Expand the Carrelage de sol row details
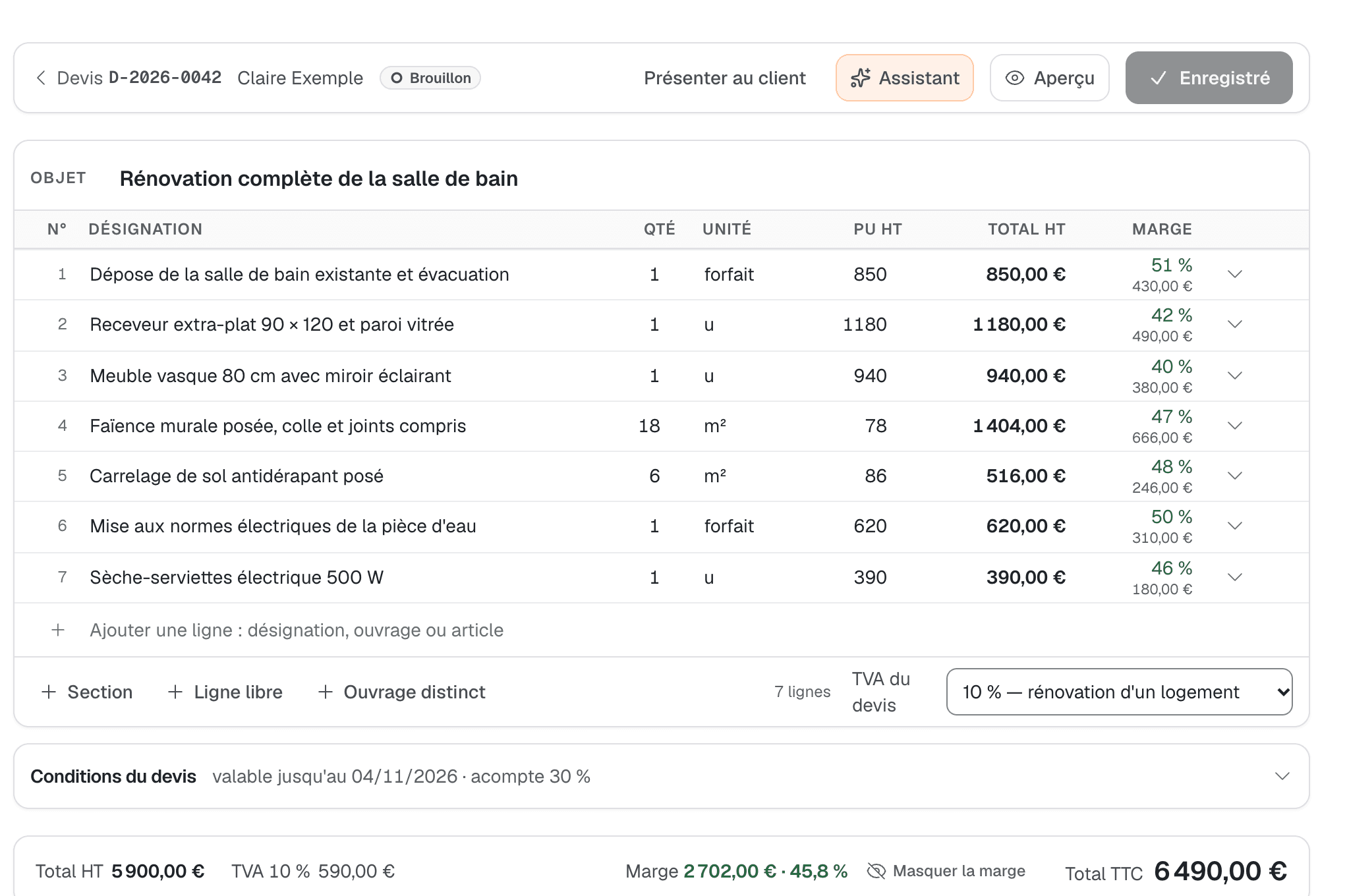Image resolution: width=1347 pixels, height=896 pixels. (x=1235, y=476)
